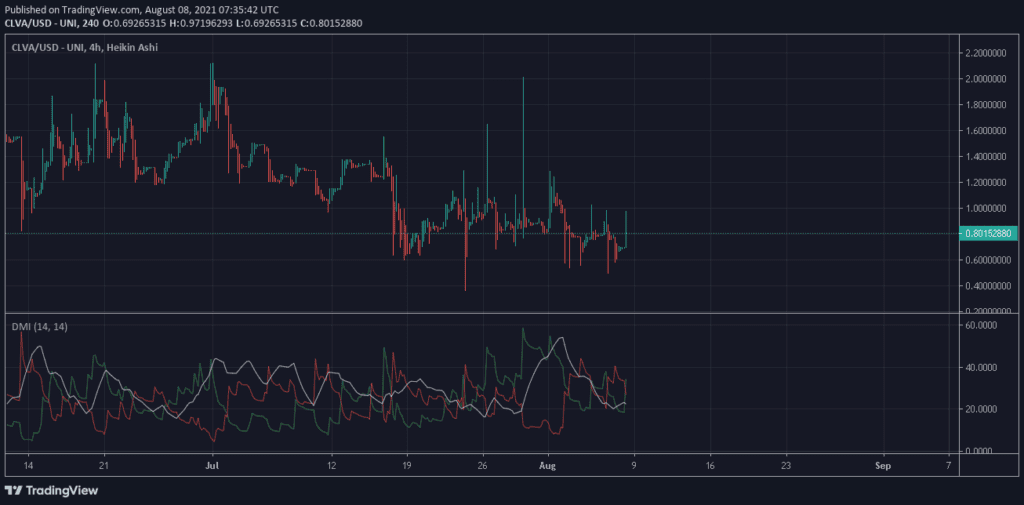Click the 23 date label on time axis

pos(784,465)
